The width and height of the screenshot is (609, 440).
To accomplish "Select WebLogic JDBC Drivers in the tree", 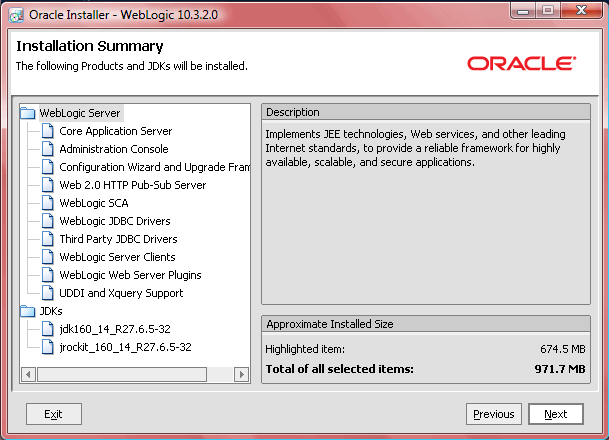I will (x=115, y=221).
